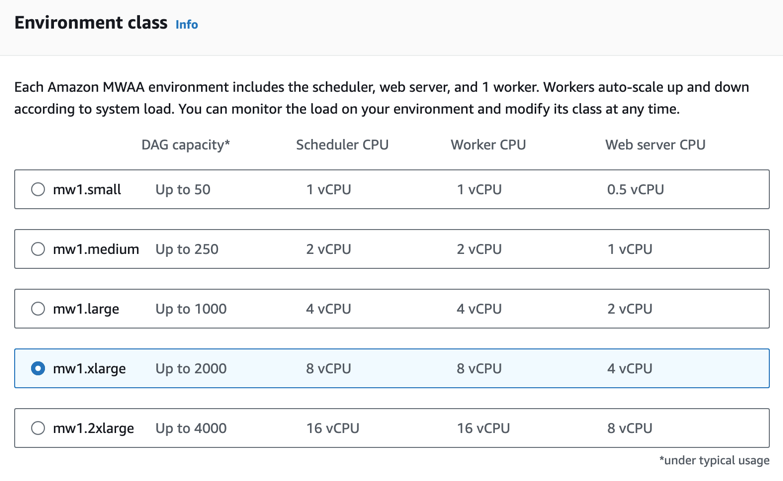783x481 pixels.
Task: Click the Worker CPU column header
Action: (x=488, y=145)
